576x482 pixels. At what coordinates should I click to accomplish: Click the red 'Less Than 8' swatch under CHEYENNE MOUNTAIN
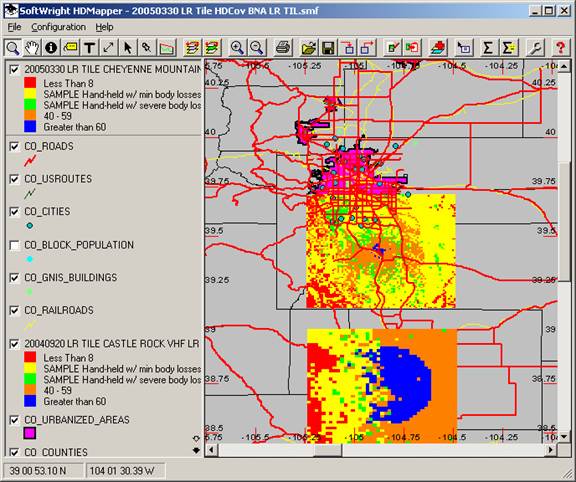click(x=30, y=82)
